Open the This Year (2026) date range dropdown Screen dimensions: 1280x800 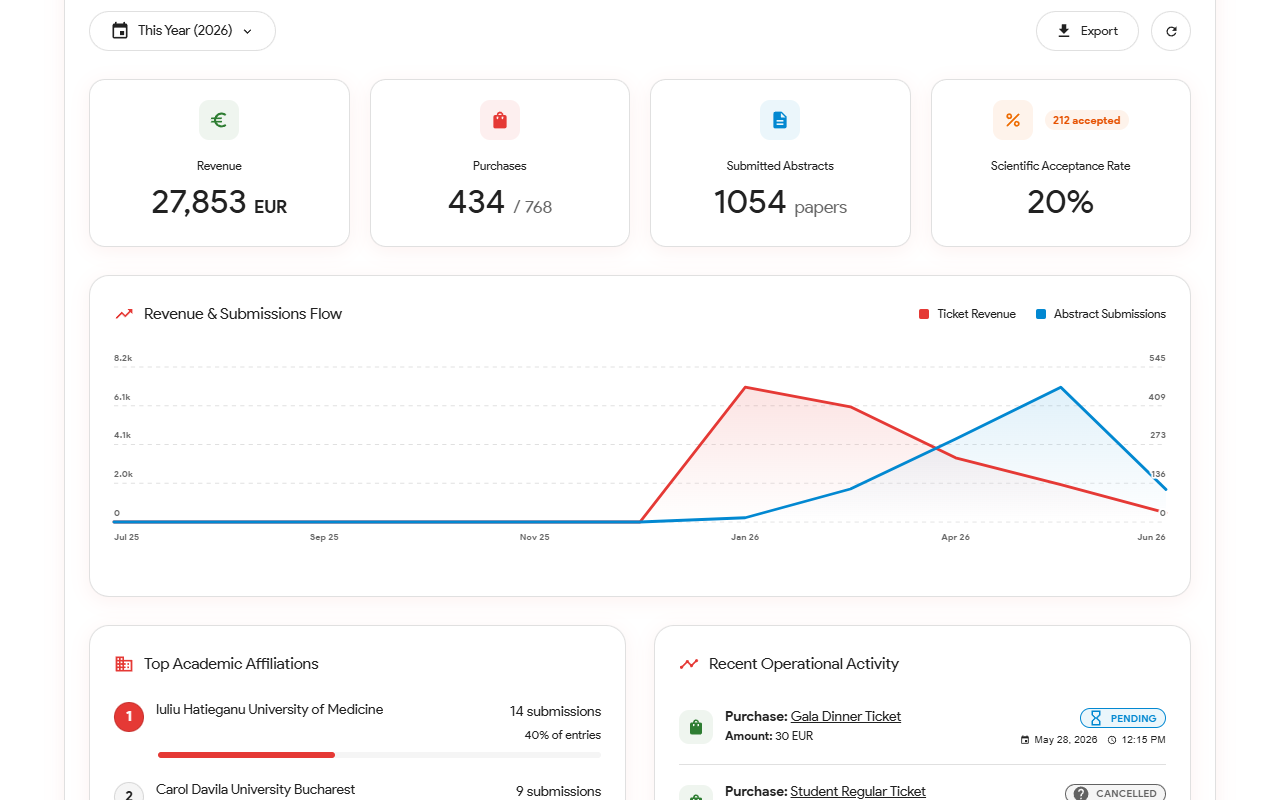click(182, 31)
